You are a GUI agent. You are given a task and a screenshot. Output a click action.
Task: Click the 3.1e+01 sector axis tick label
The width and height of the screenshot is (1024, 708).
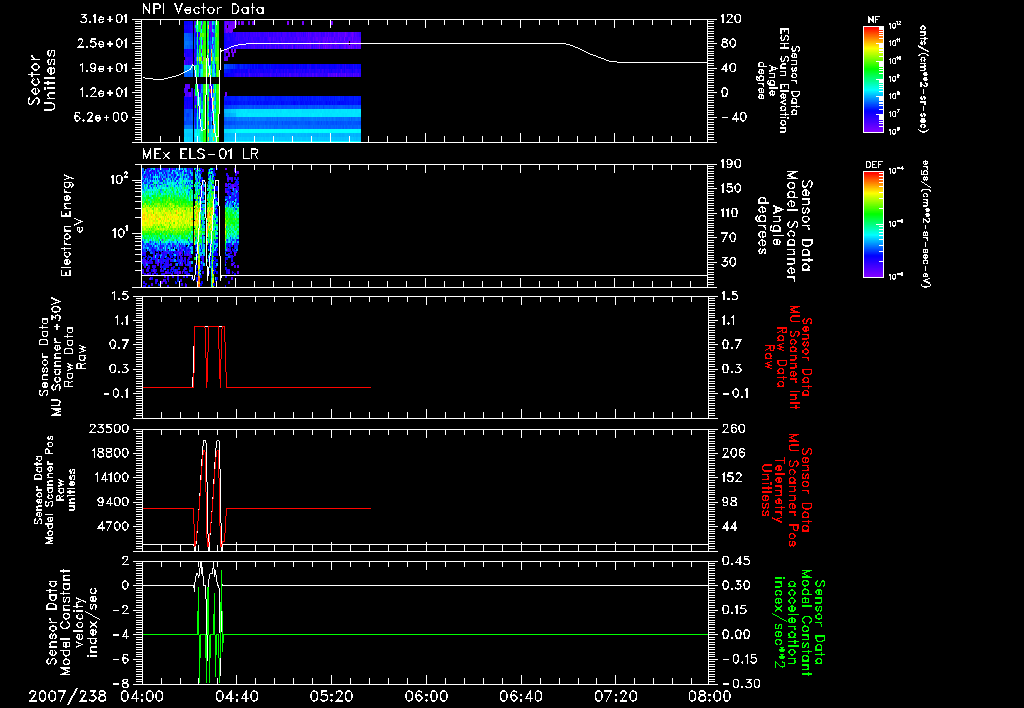click(x=104, y=19)
